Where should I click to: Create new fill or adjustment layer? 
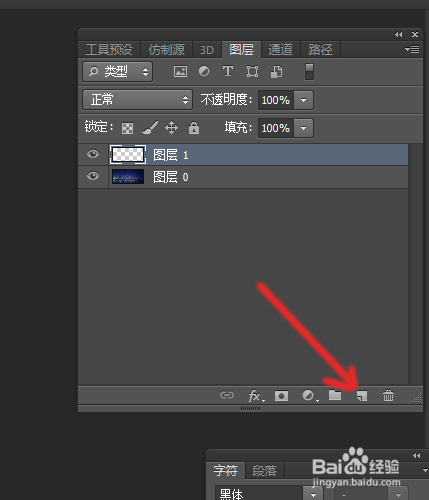pyautogui.click(x=310, y=396)
